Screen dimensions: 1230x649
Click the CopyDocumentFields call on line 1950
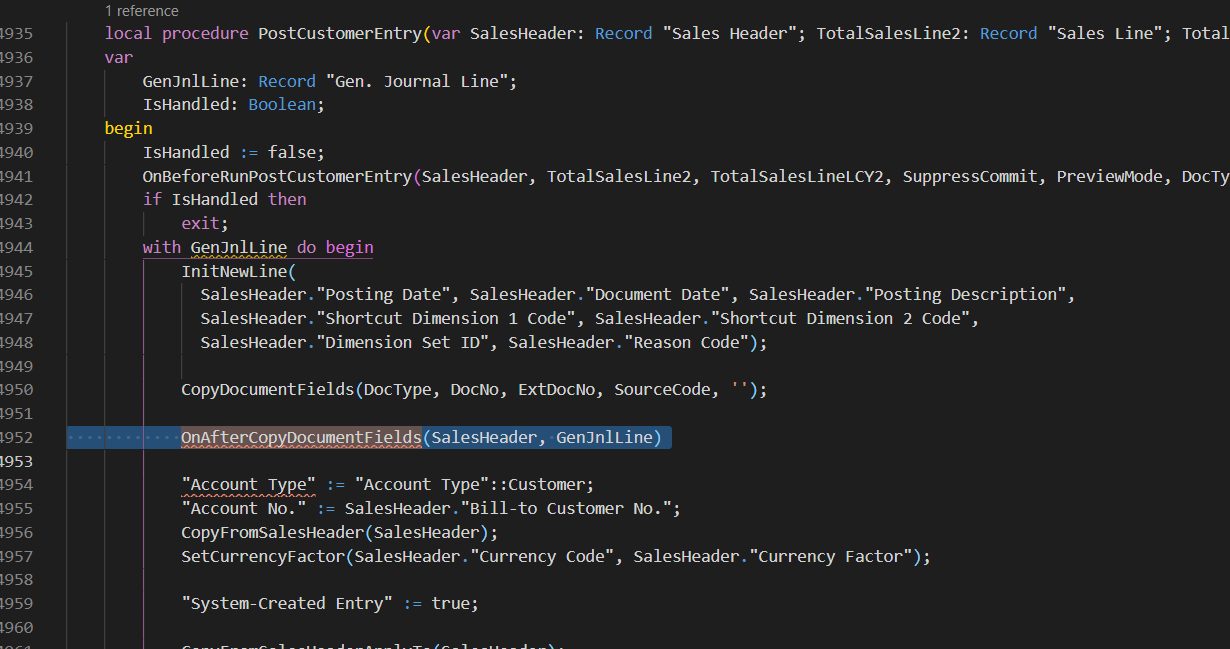point(263,389)
